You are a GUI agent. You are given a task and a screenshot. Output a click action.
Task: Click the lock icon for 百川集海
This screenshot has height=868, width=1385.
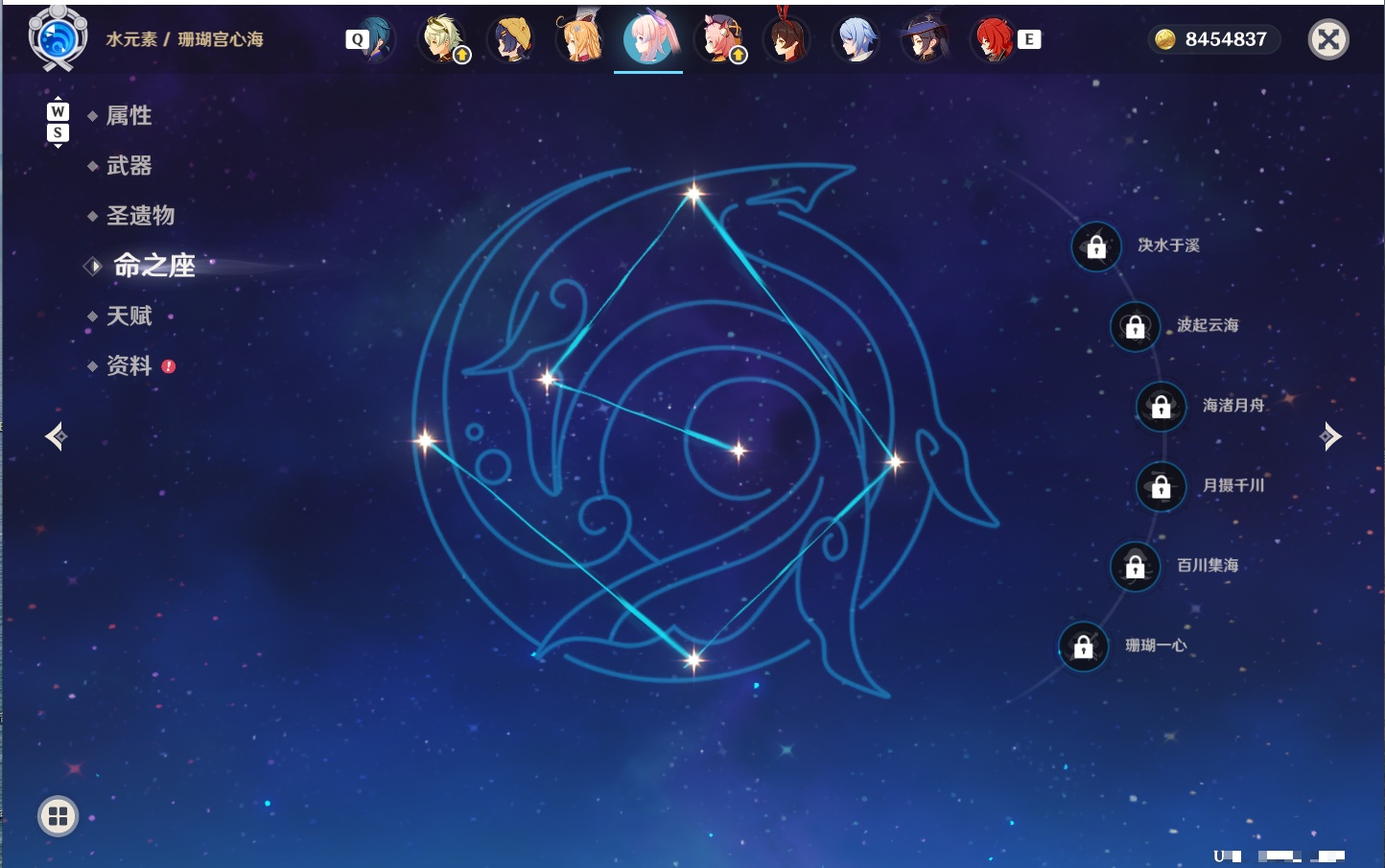tap(1136, 567)
